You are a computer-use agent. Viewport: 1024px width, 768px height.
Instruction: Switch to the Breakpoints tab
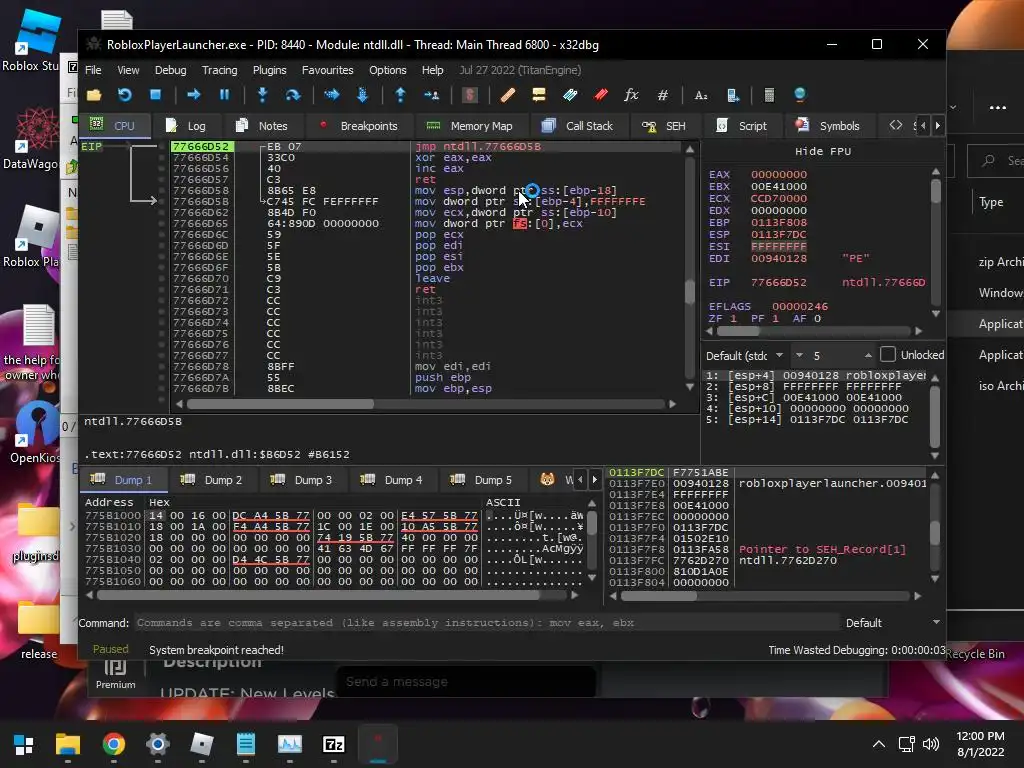click(359, 126)
